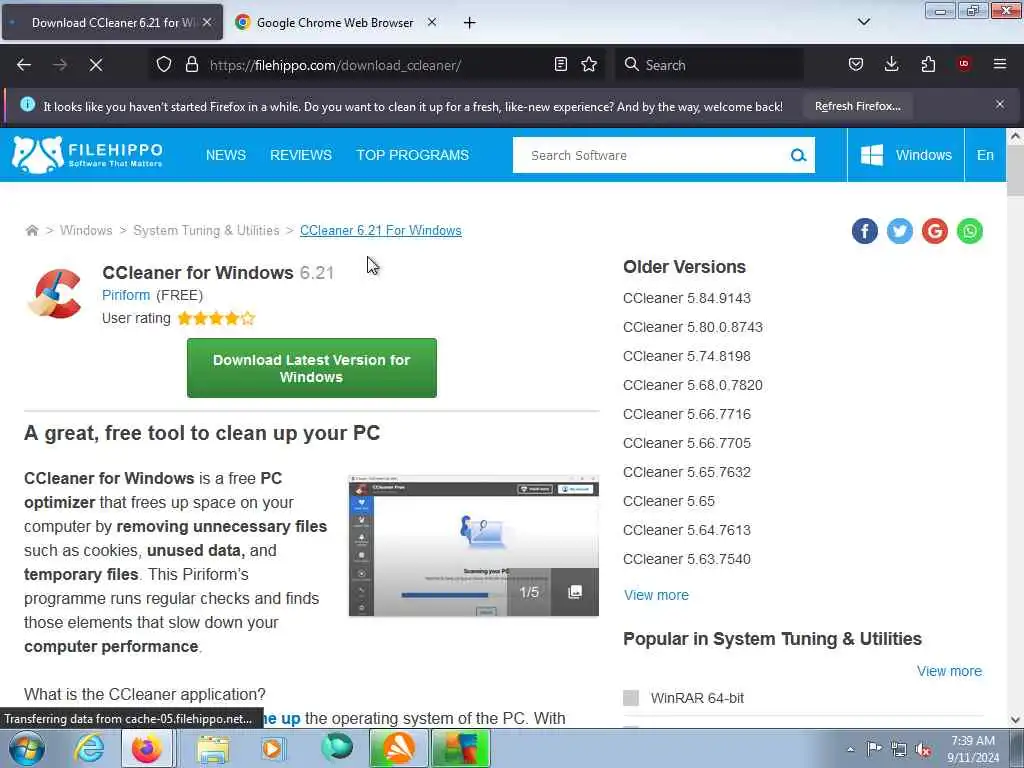The image size is (1024, 768).
Task: Open En language selector
Action: point(985,155)
